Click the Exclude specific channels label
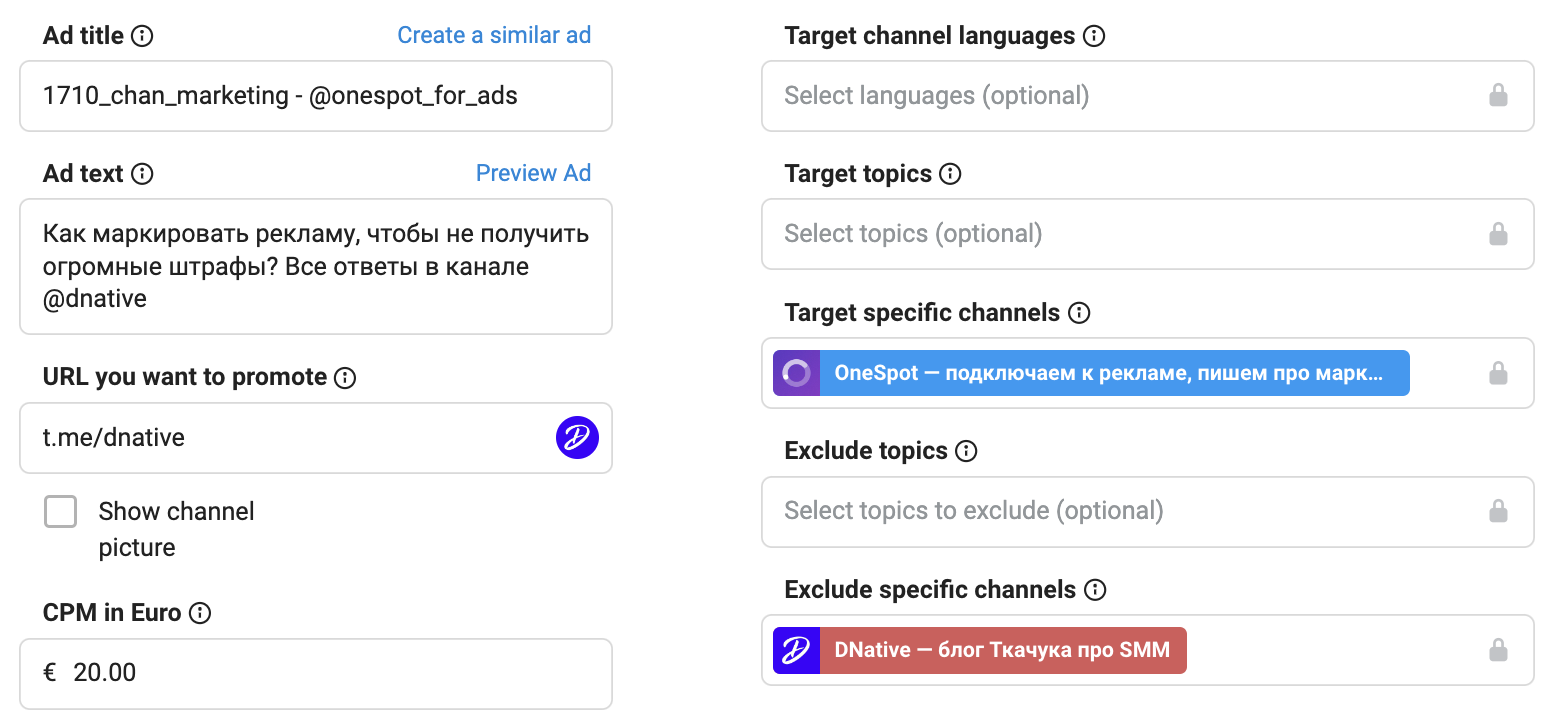This screenshot has height=720, width=1562. tap(930, 590)
